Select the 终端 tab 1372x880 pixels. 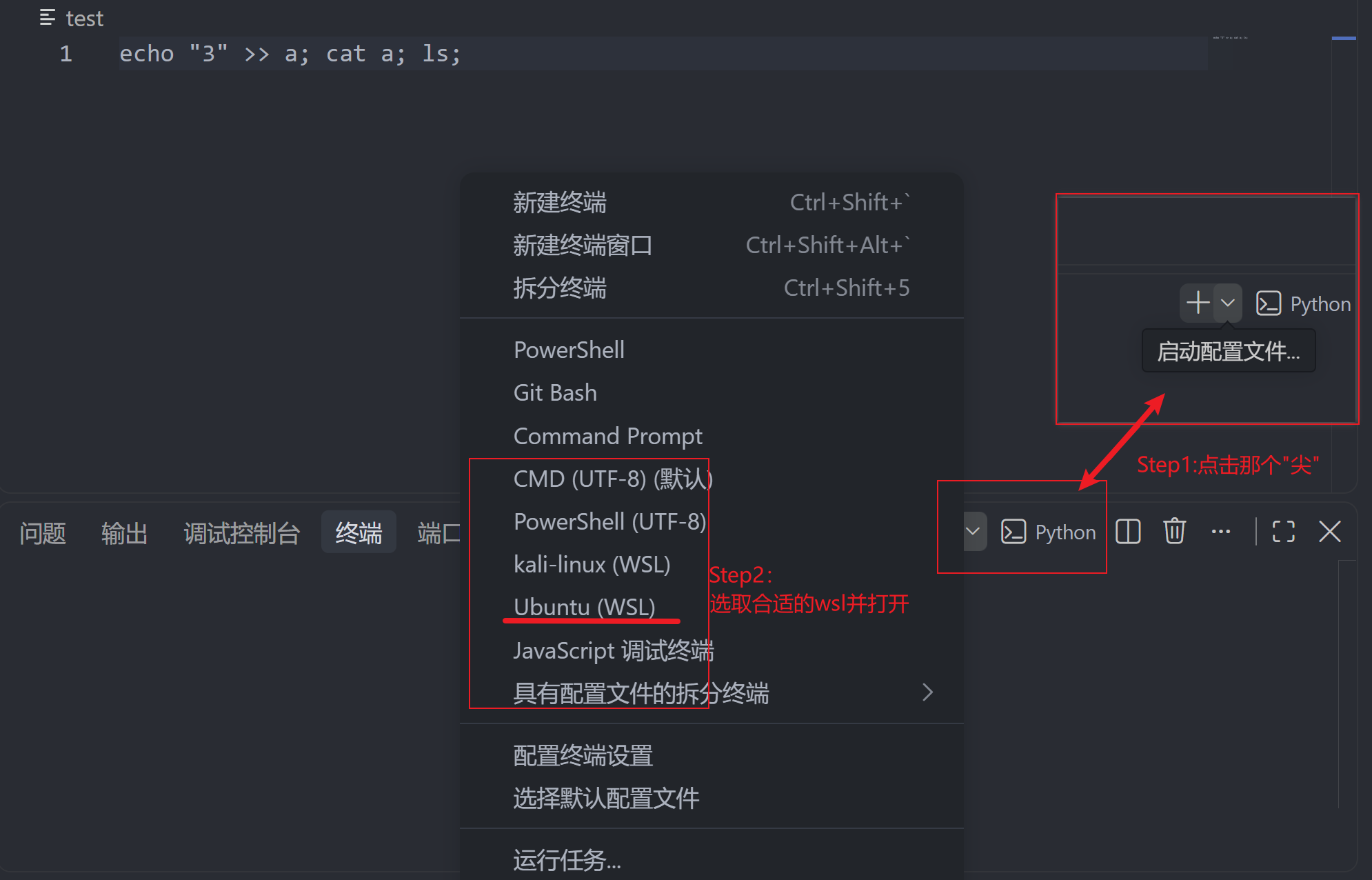point(359,533)
